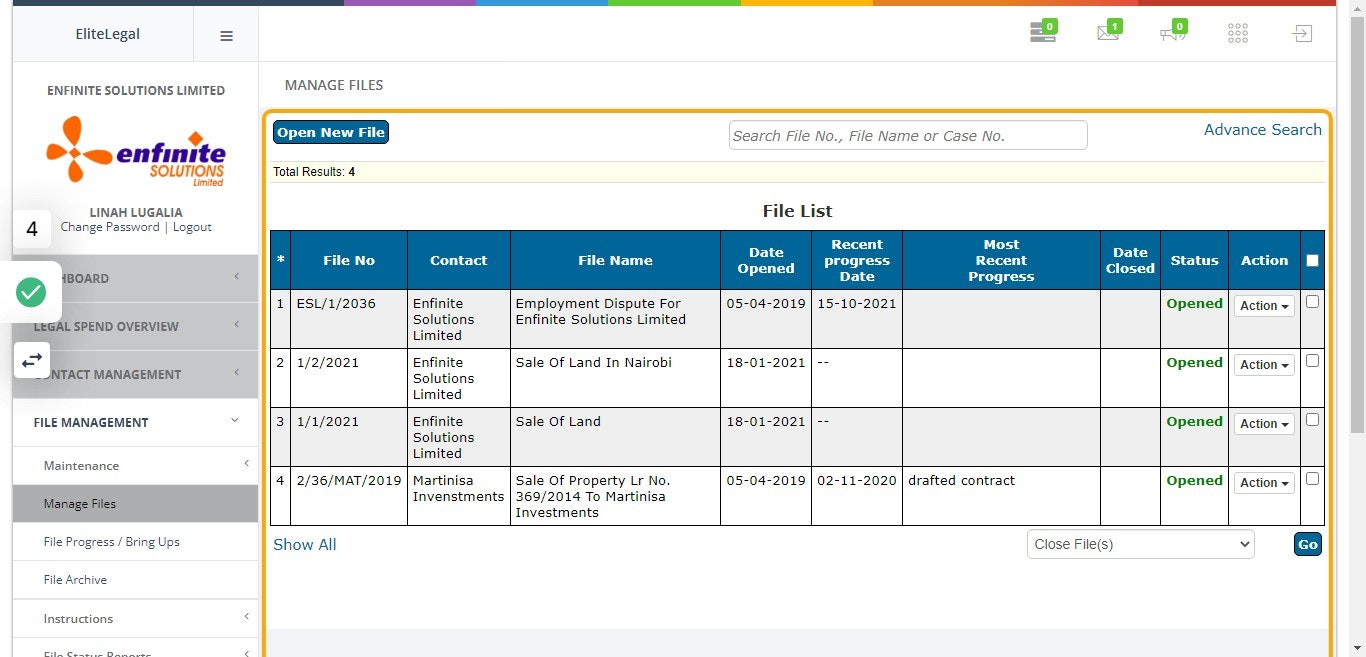Open the Action dropdown for ESL/1/2036

1264,306
